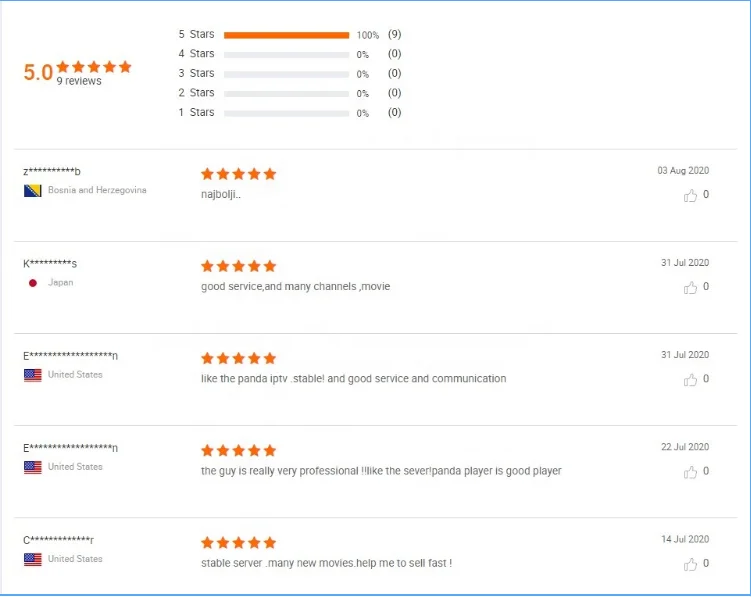Click the 'good service,and many channels' review text
751x597 pixels.
(x=295, y=287)
